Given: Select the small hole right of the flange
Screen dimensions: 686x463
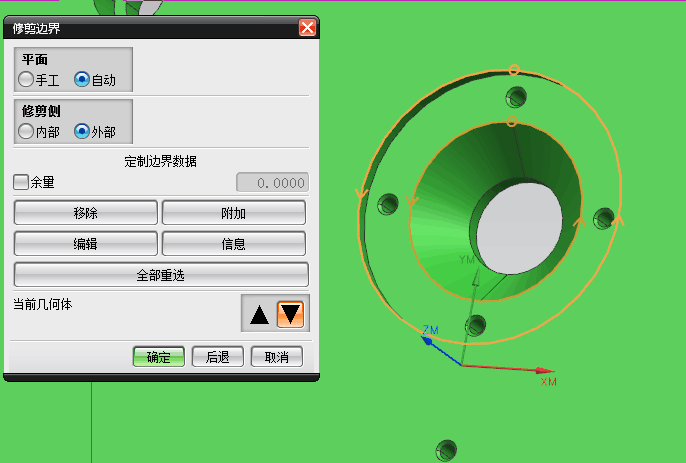Looking at the screenshot, I should pyautogui.click(x=604, y=218).
